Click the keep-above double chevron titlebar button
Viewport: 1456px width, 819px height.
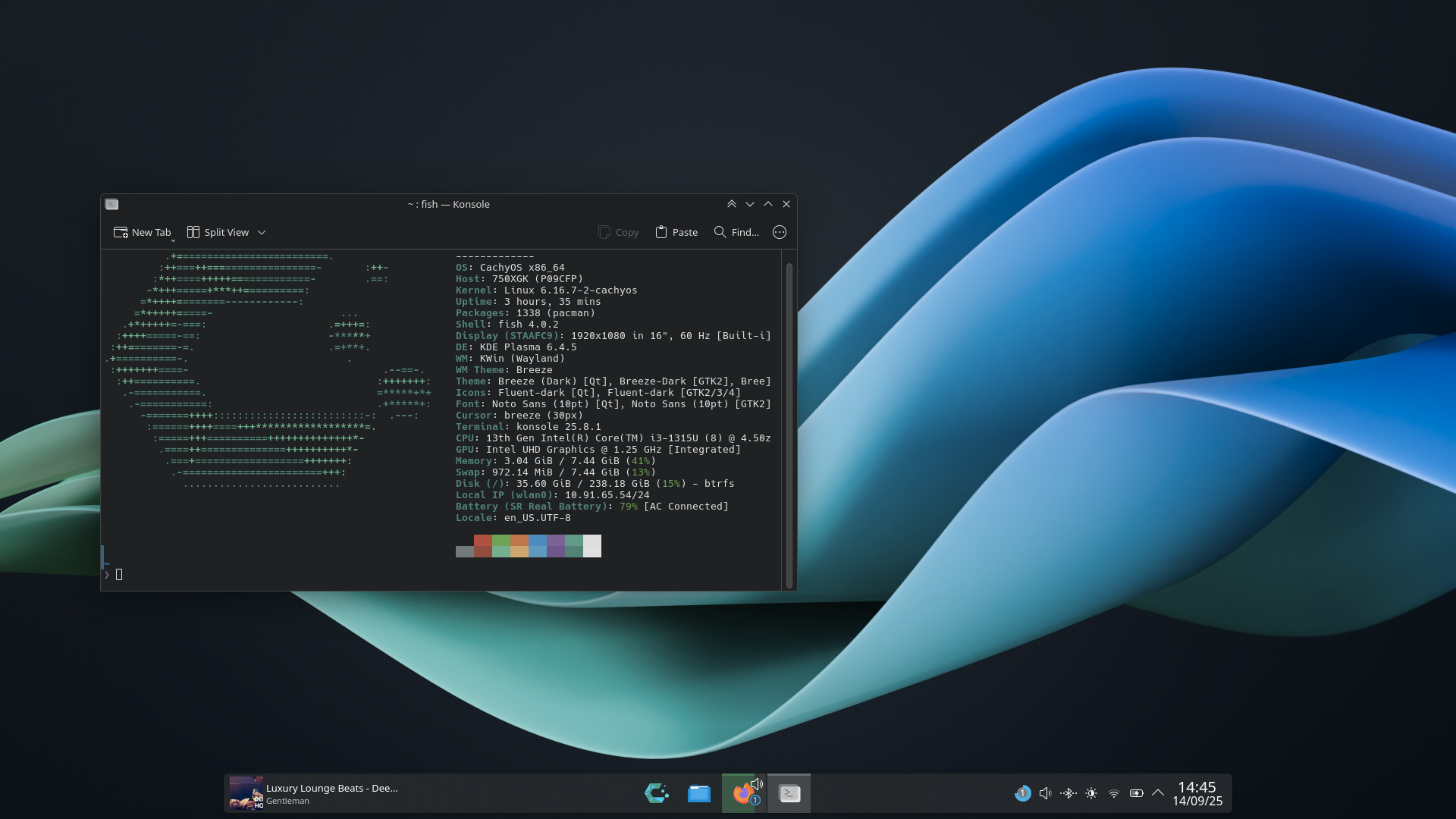(x=732, y=204)
